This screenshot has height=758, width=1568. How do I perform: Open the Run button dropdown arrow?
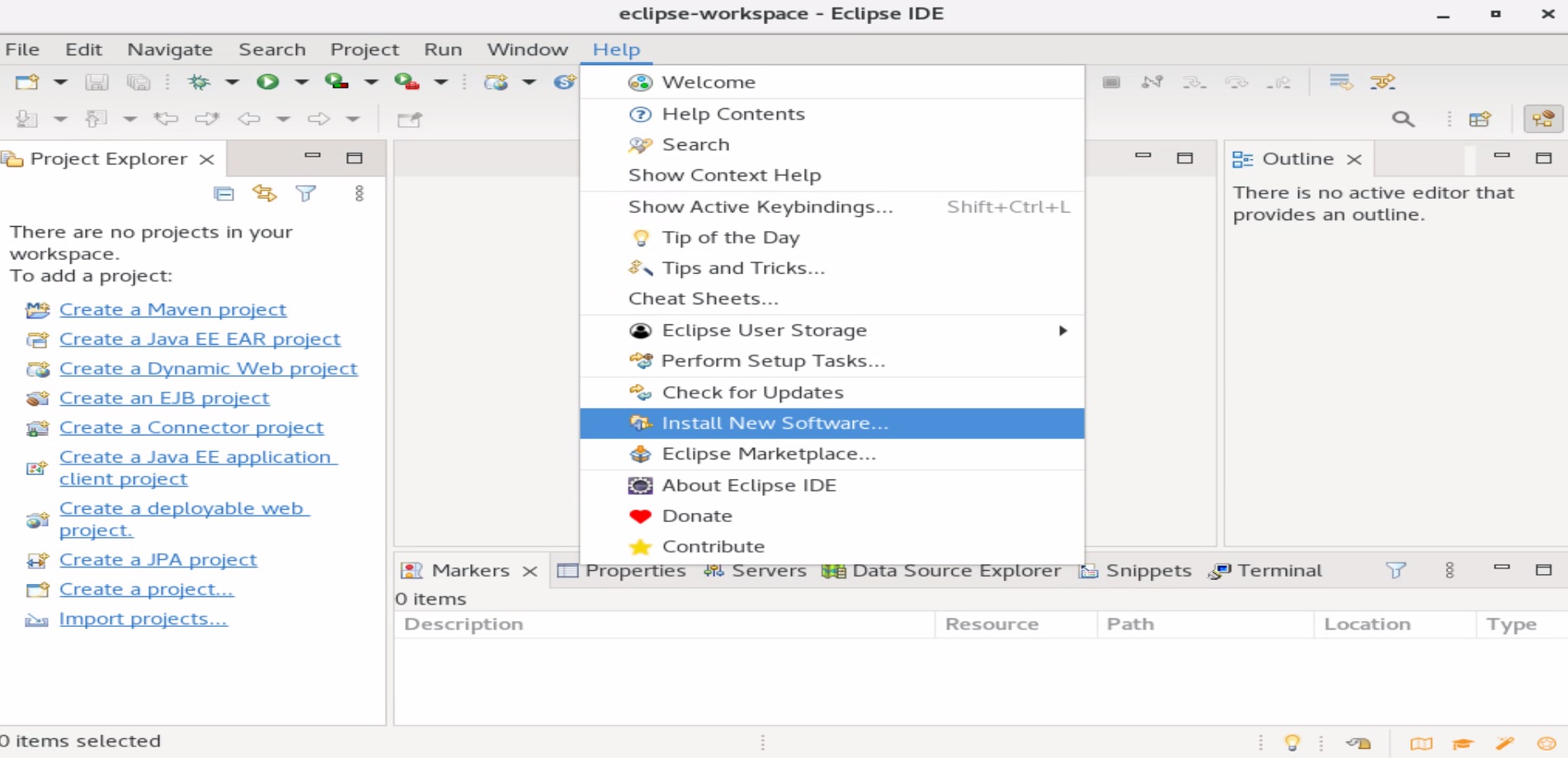[301, 82]
